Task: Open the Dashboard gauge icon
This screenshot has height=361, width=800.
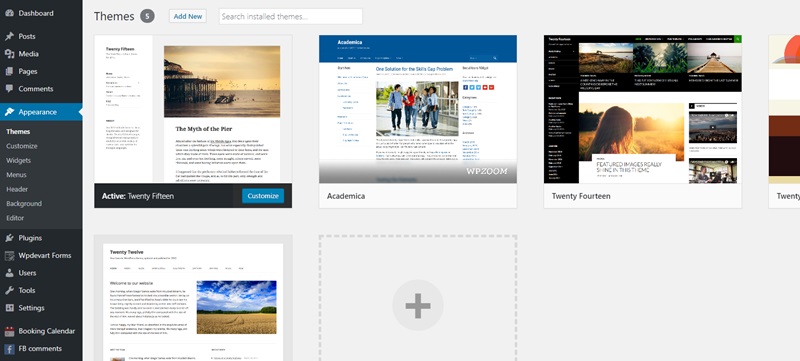Action: tap(9, 13)
